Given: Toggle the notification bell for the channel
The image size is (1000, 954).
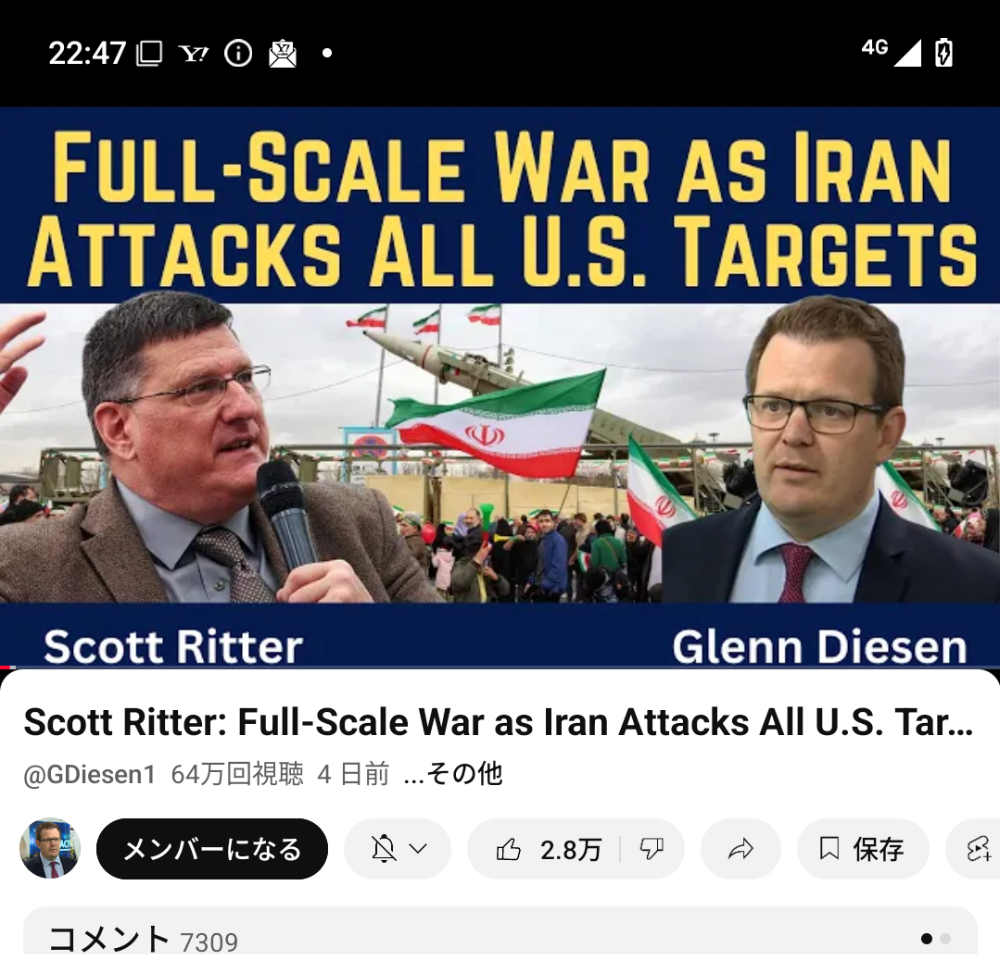Looking at the screenshot, I should 384,849.
